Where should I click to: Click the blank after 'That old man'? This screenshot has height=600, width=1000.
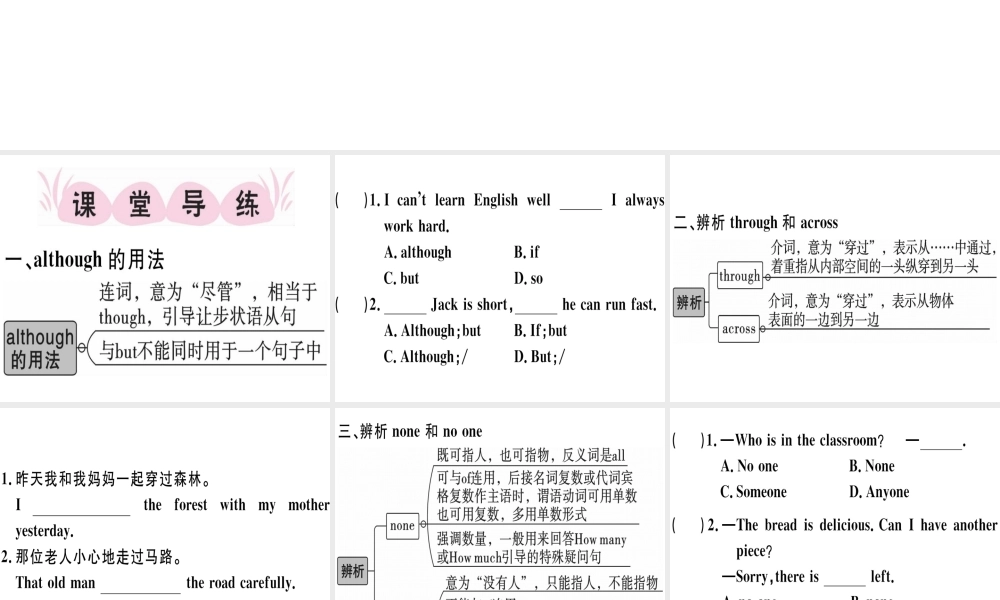coord(140,584)
